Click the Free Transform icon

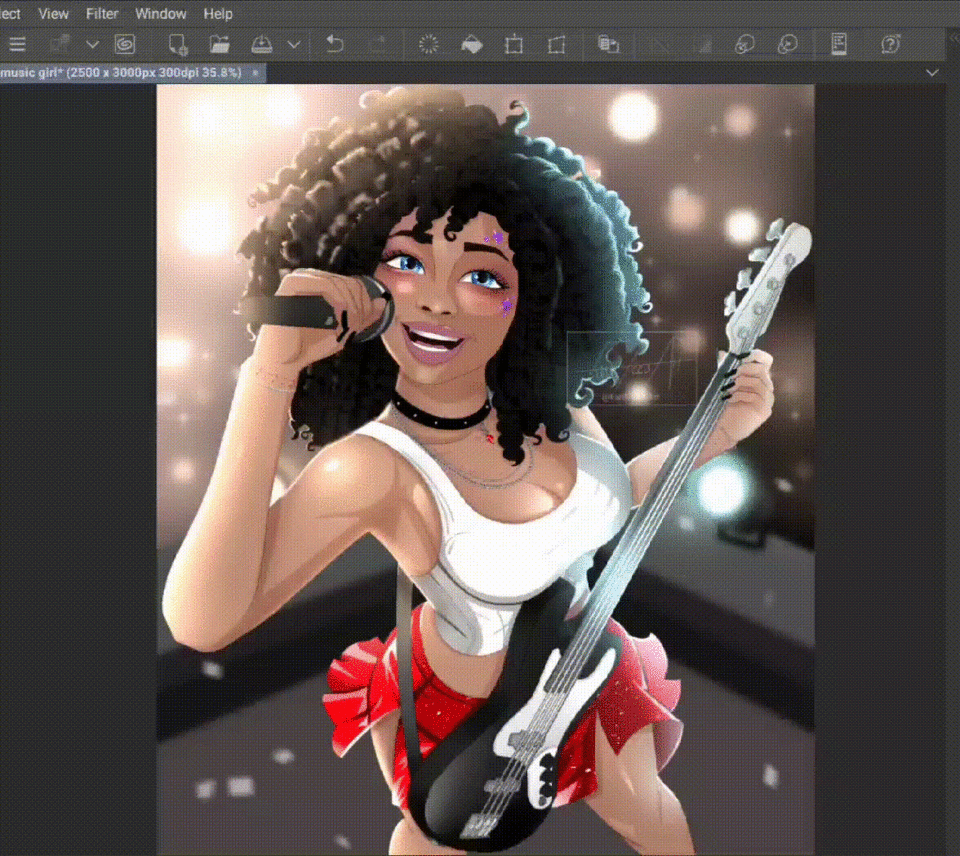556,44
